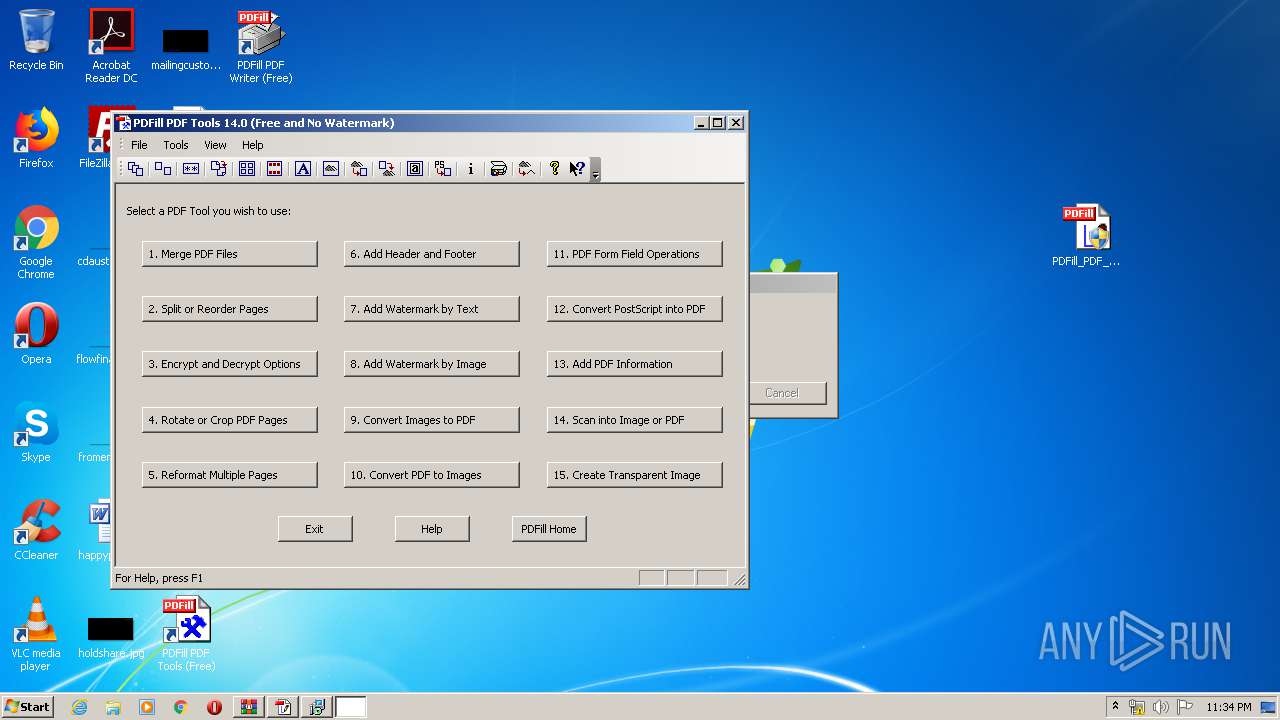Choose '15. Create Transparent Image'
Screen dimensions: 1280x720
(635, 475)
